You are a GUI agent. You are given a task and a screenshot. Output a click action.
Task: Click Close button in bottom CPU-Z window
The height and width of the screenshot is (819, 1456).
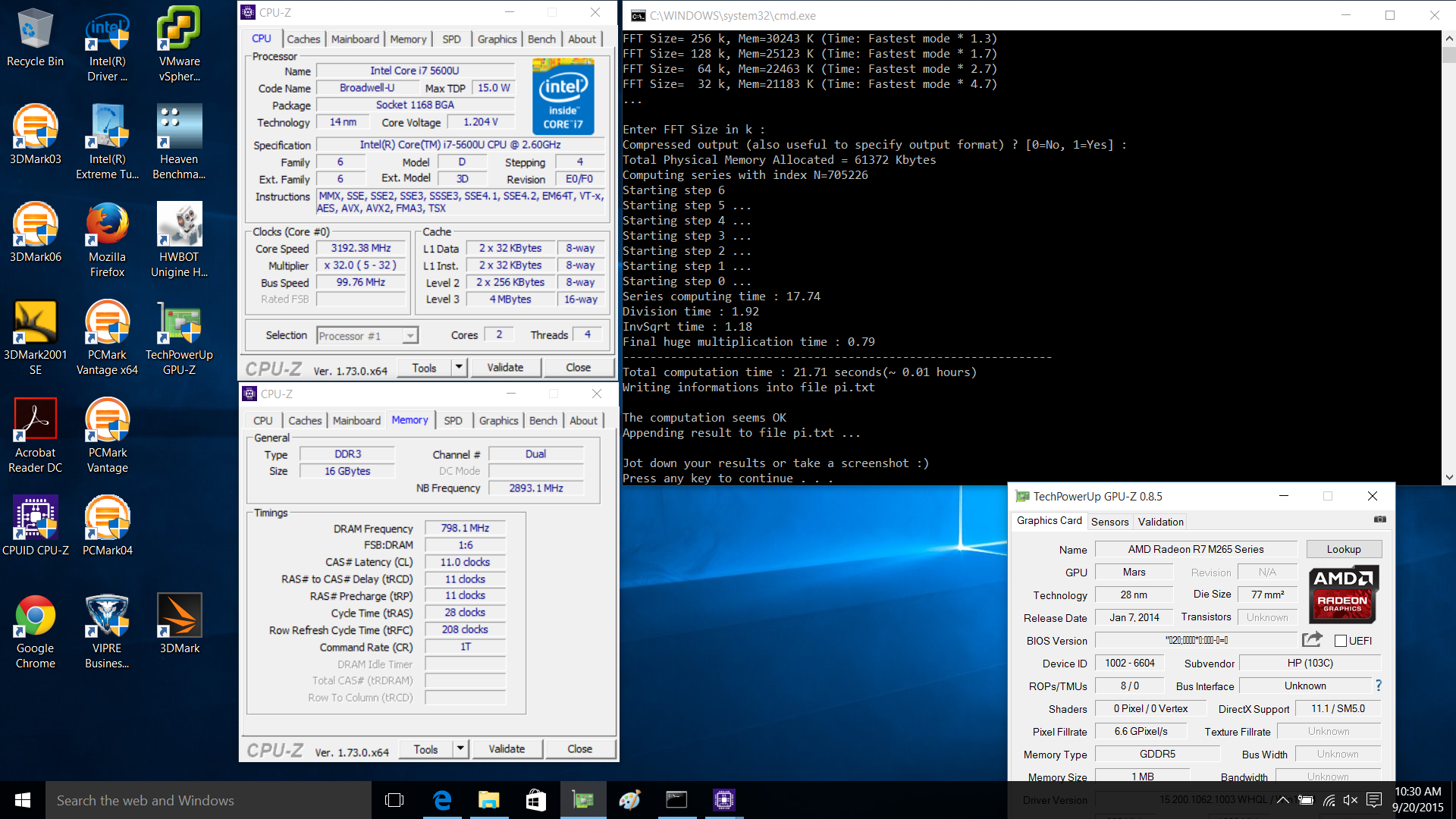coord(579,749)
